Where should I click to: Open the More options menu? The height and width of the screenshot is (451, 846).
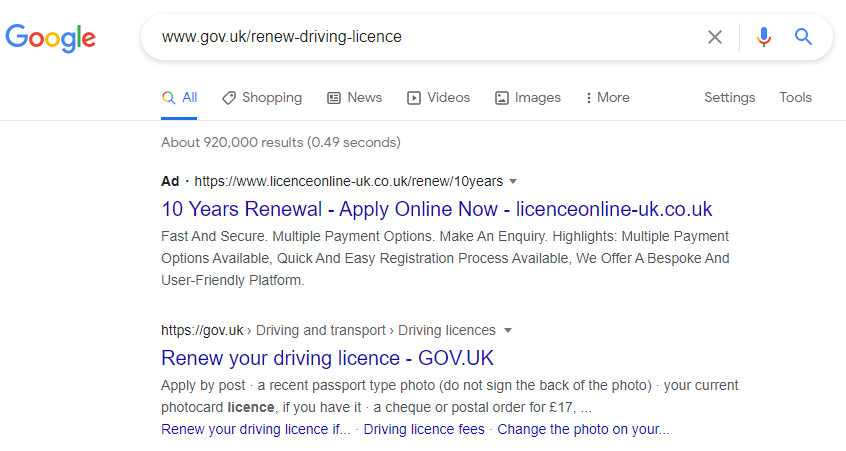[x=607, y=98]
